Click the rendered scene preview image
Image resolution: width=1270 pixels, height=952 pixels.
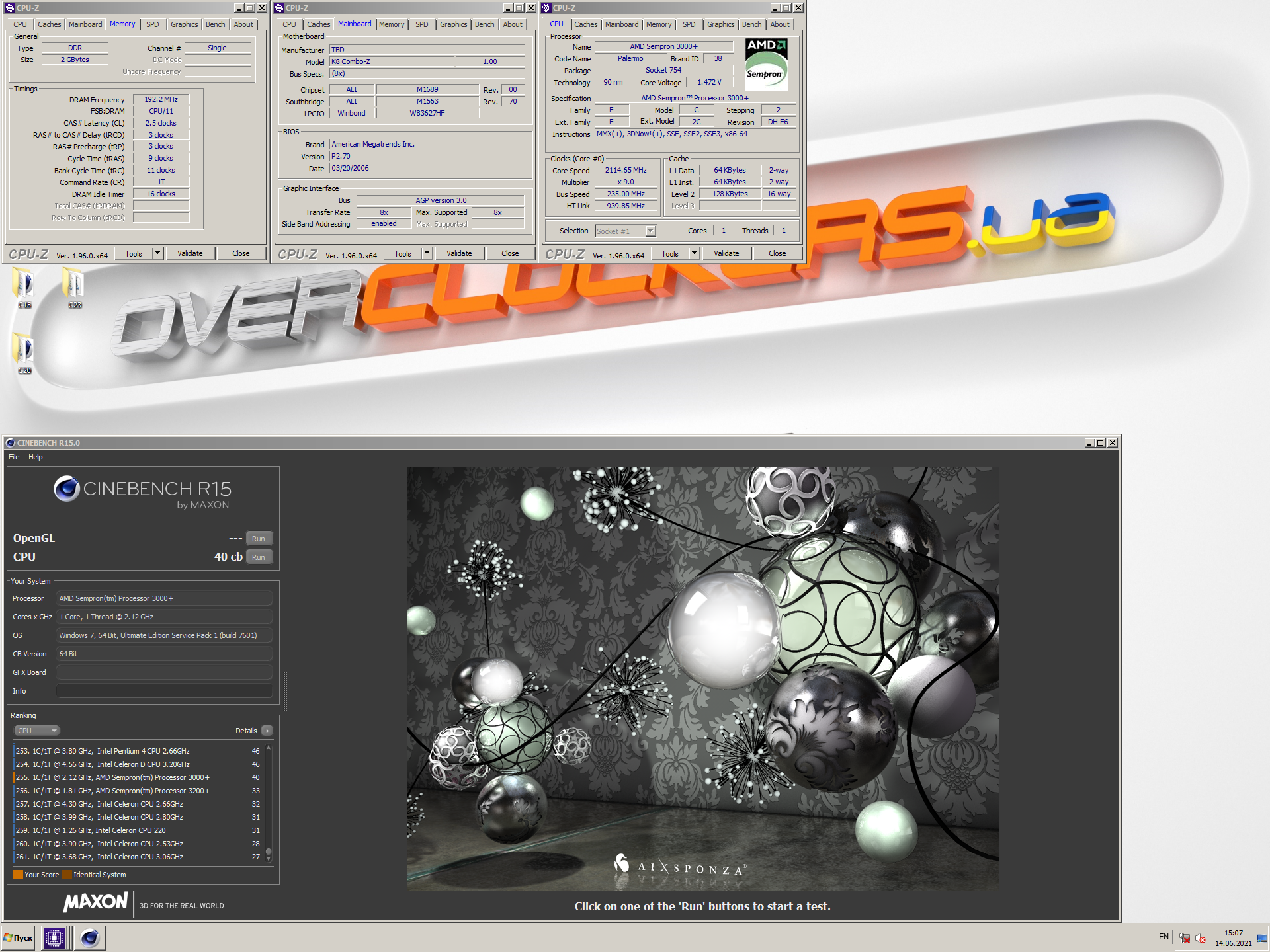point(702,678)
